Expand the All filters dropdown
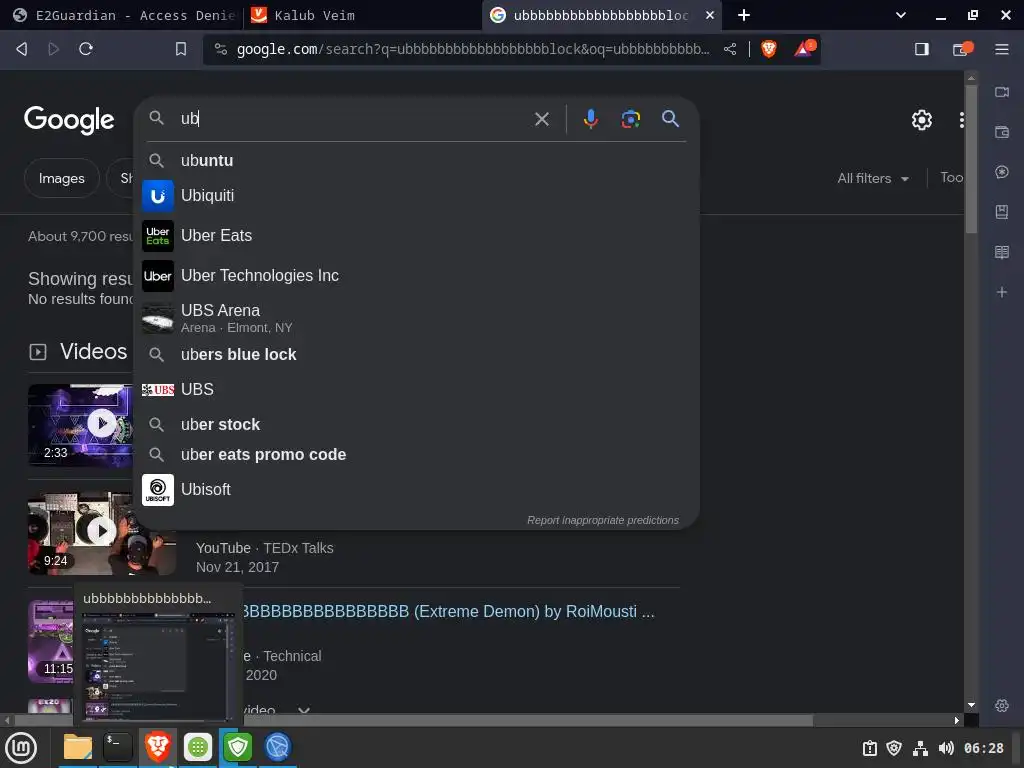Viewport: 1024px width, 768px height. [x=873, y=178]
